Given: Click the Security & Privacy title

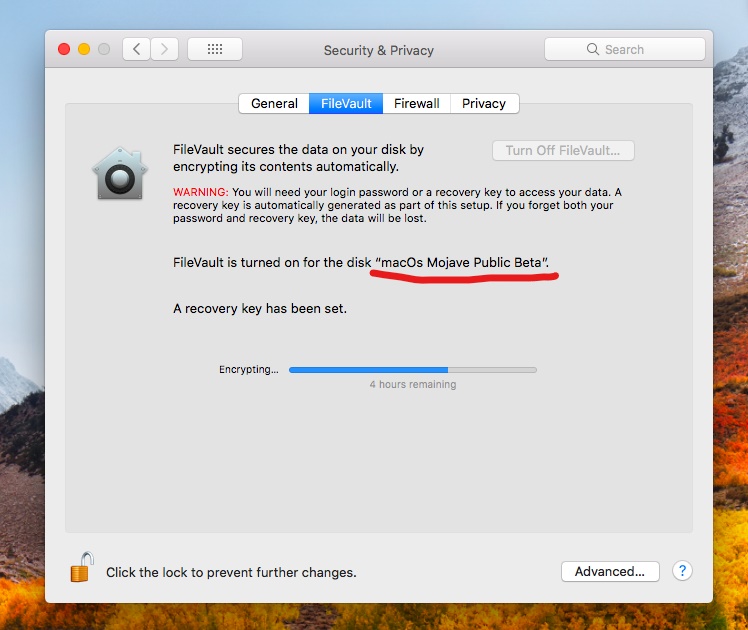Looking at the screenshot, I should tap(379, 51).
